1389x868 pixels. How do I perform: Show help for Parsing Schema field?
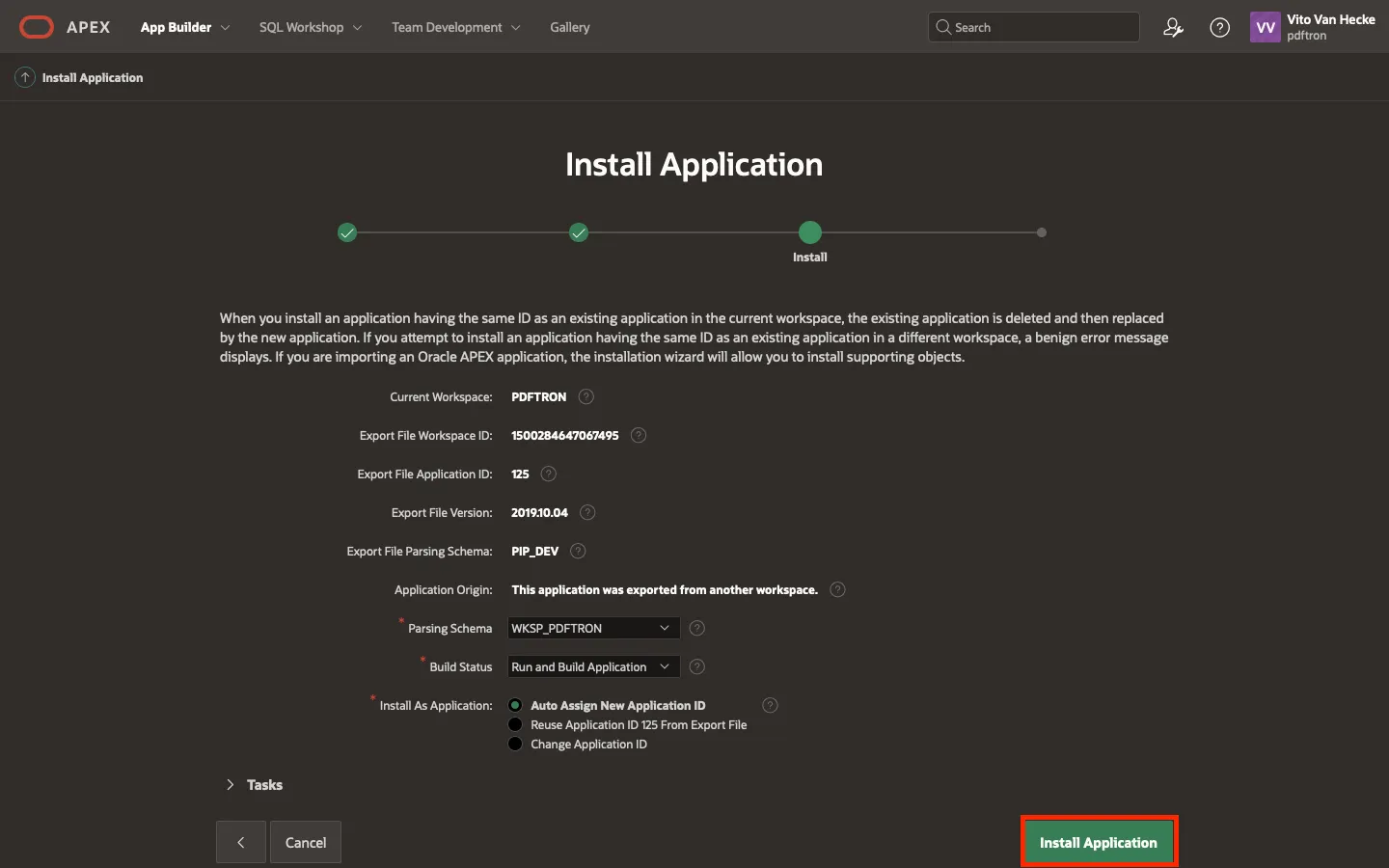tap(697, 628)
